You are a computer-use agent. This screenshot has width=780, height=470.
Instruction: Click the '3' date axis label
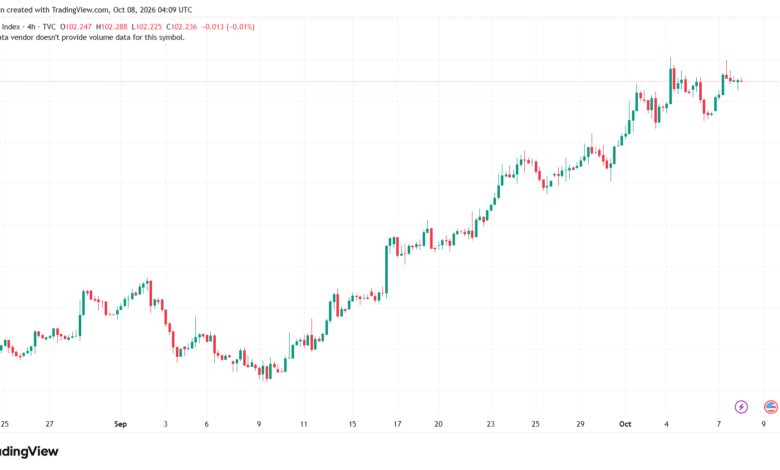pyautogui.click(x=166, y=424)
